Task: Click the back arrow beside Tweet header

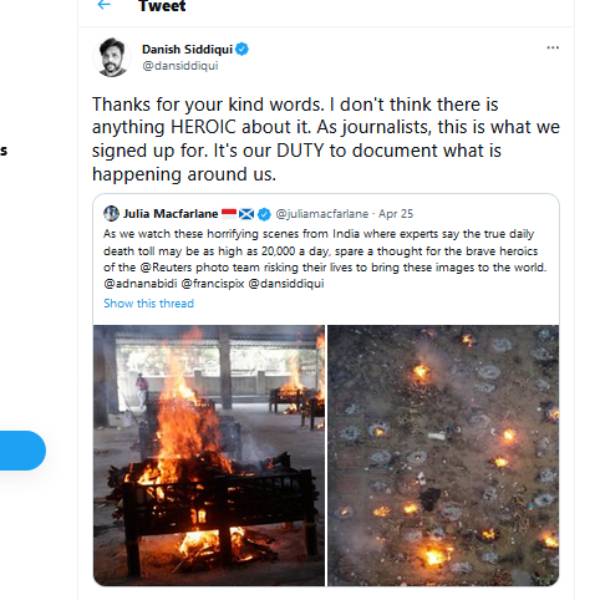Action: point(104,6)
